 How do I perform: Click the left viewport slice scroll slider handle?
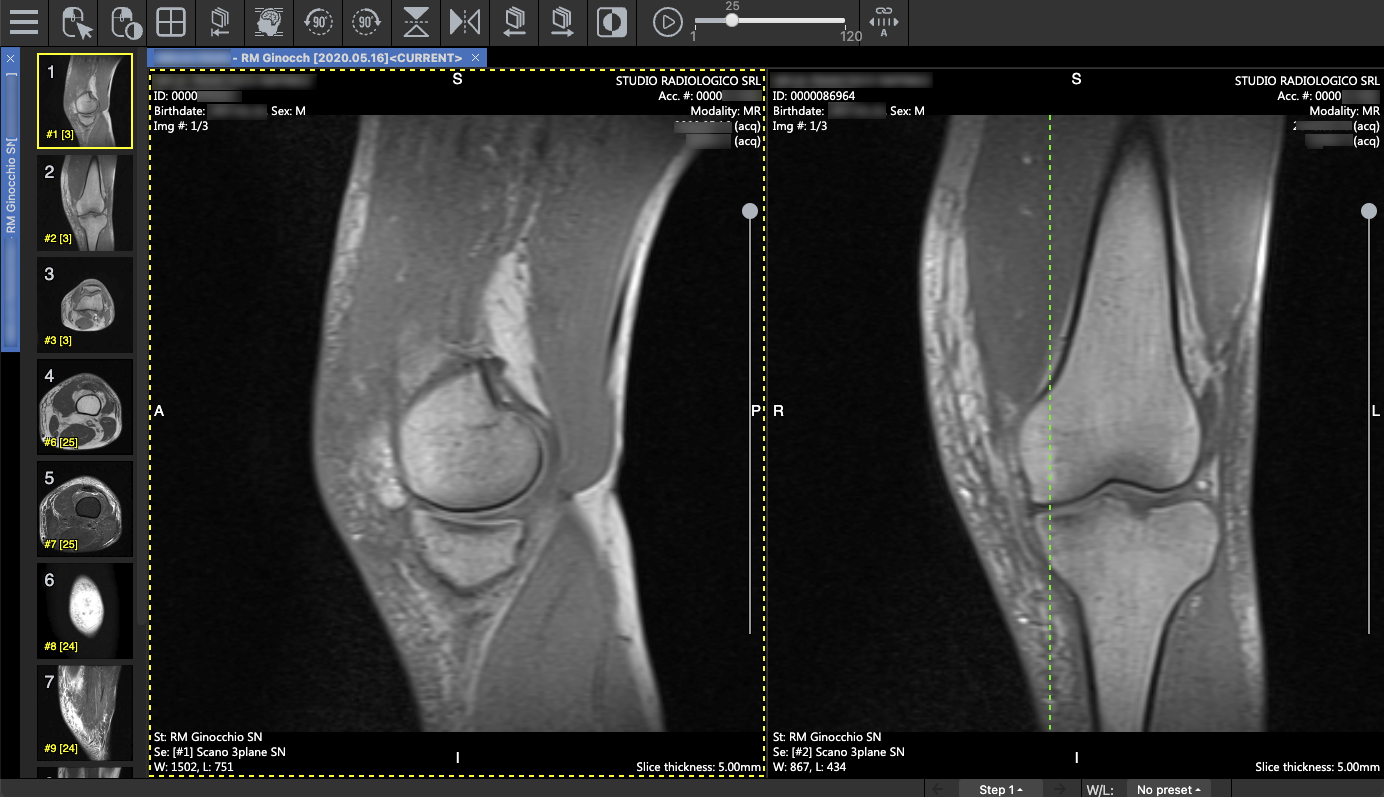[x=750, y=211]
